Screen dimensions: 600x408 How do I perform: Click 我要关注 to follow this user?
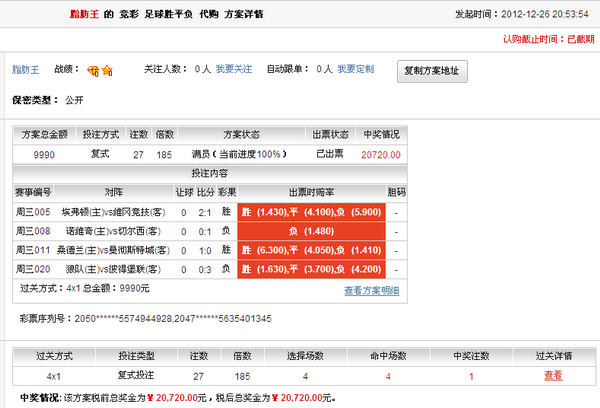coord(234,70)
